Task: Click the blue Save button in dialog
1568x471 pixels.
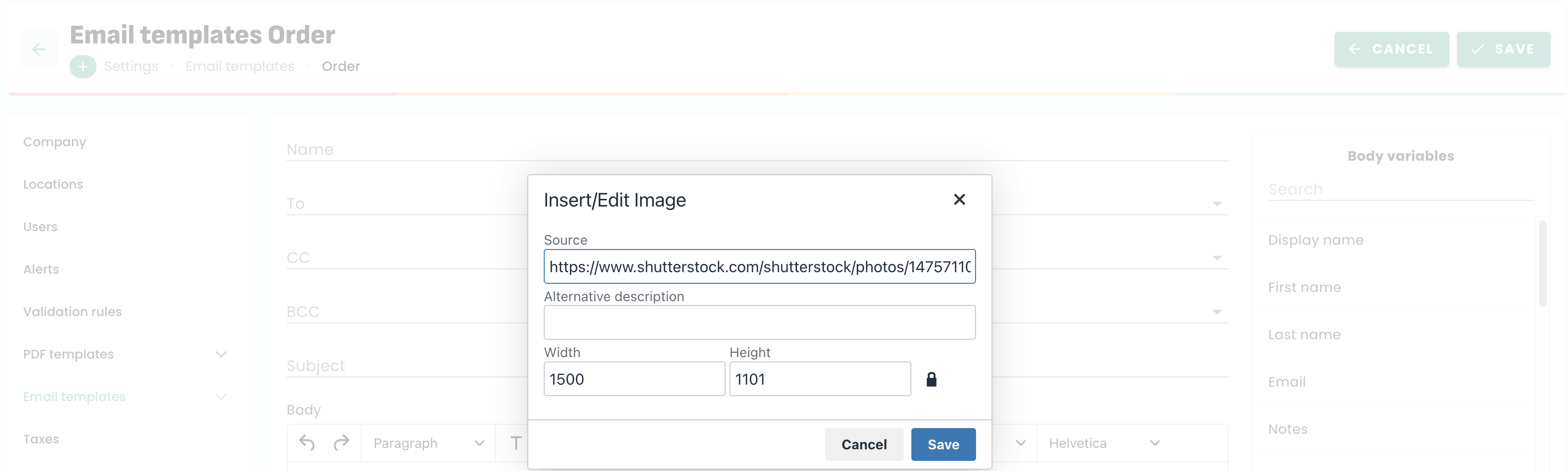Action: (942, 444)
